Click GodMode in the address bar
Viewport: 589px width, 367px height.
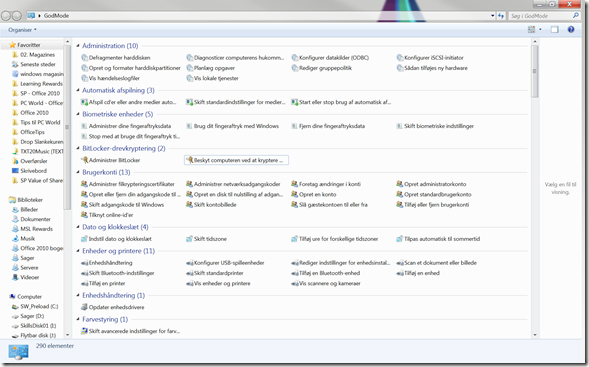(x=56, y=16)
